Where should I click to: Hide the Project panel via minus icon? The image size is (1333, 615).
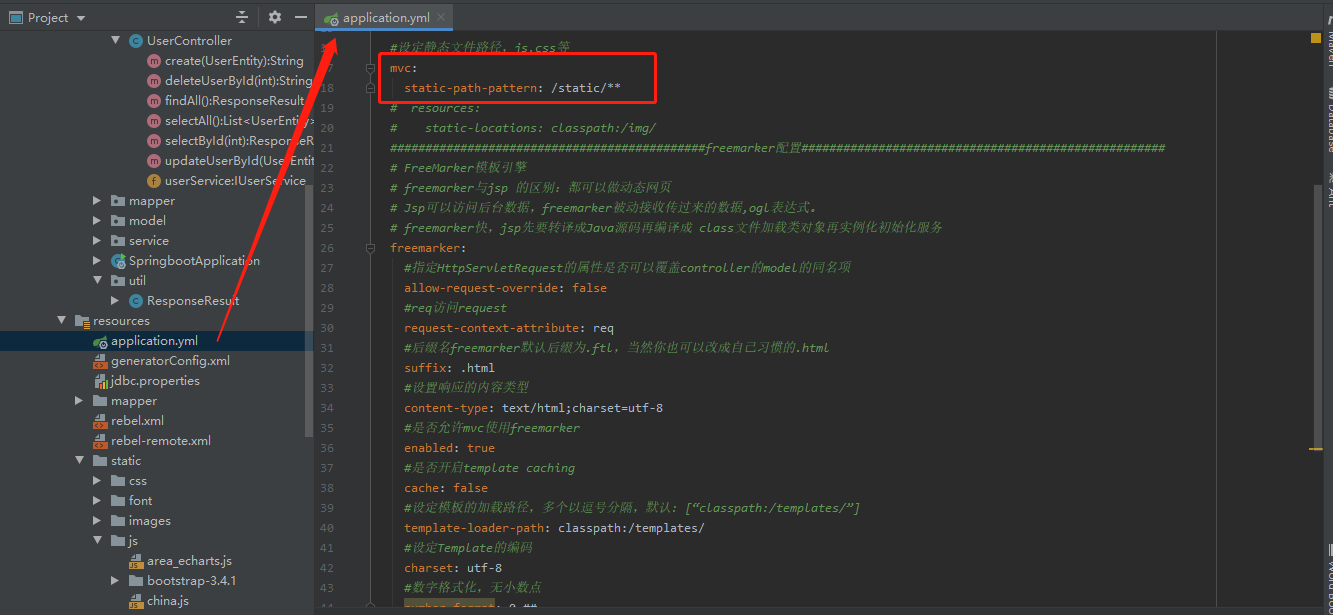click(x=301, y=16)
